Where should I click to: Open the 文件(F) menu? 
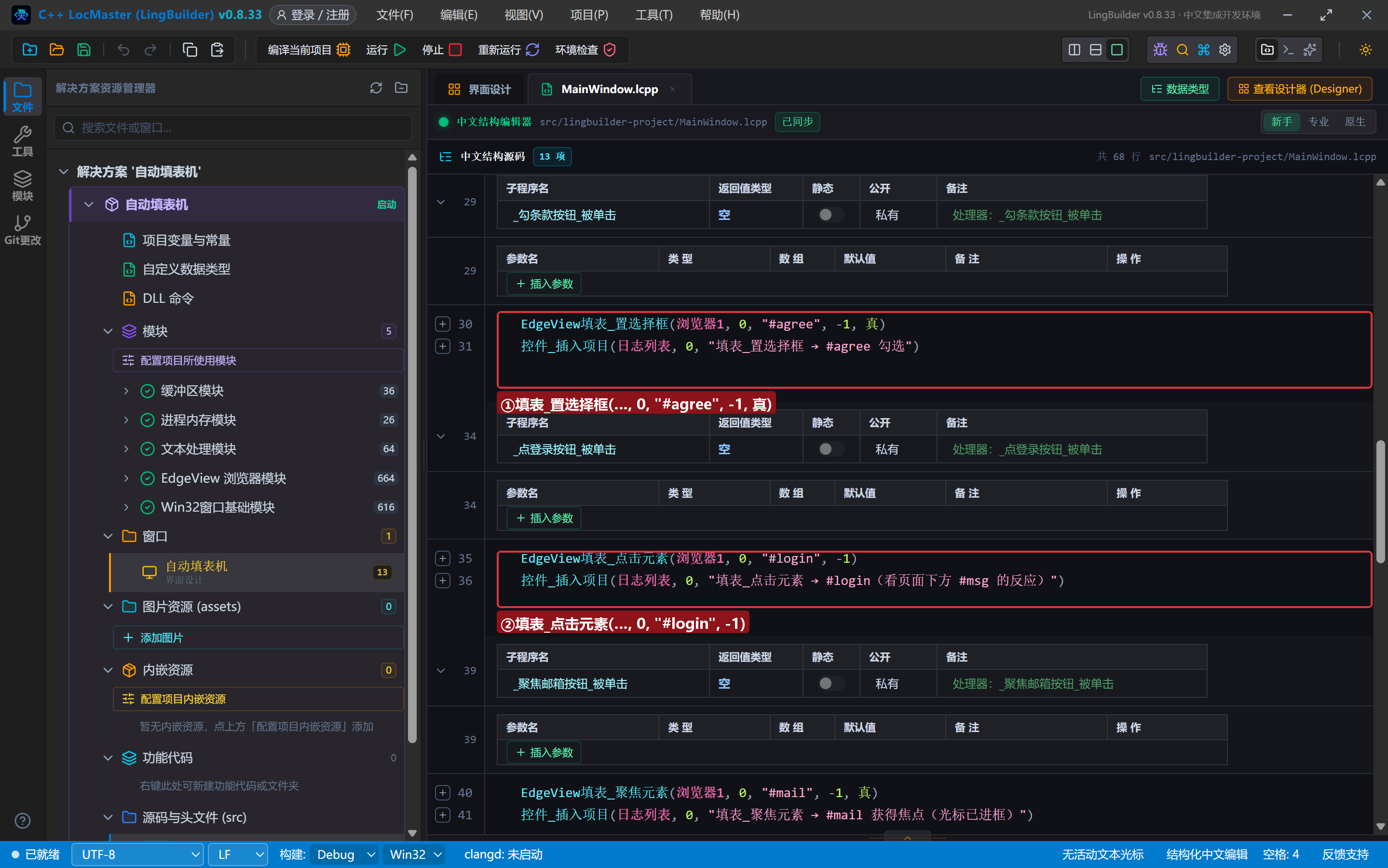pos(395,15)
